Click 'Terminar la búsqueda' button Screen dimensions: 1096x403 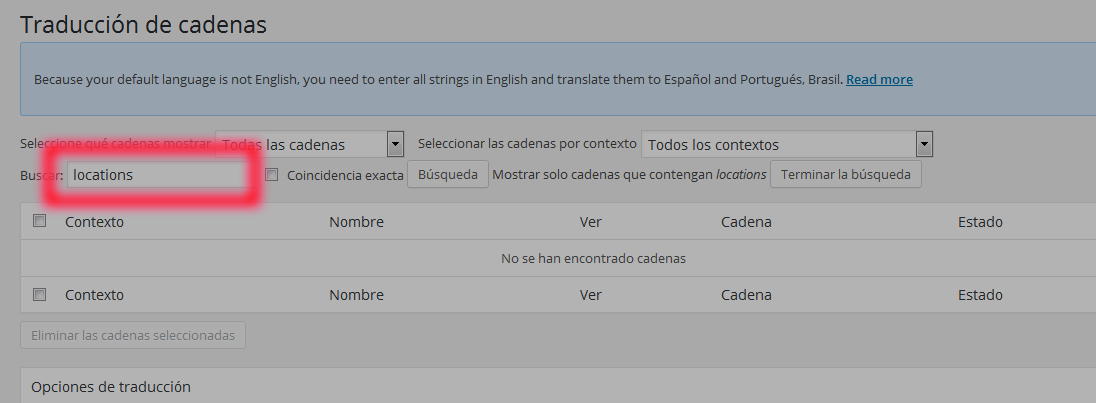(845, 175)
